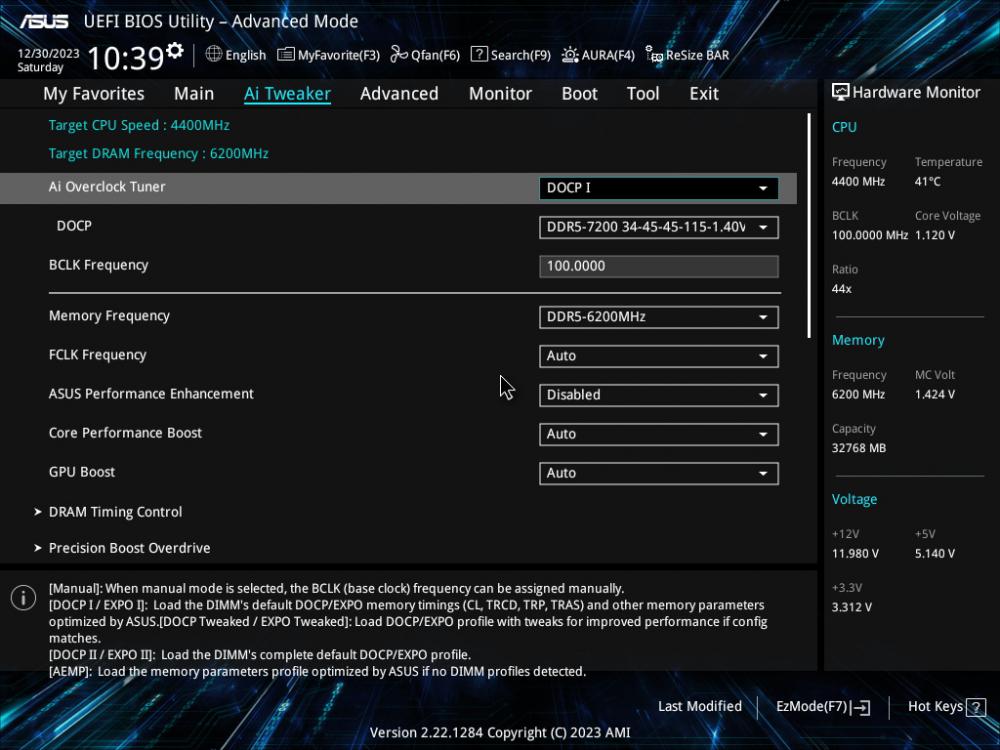Toggle ReSize BAR icon
The width and height of the screenshot is (1000, 750).
(654, 55)
